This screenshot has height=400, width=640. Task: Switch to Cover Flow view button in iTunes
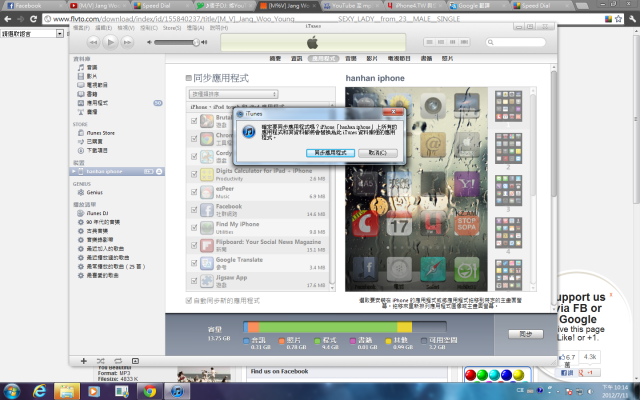tap(464, 42)
